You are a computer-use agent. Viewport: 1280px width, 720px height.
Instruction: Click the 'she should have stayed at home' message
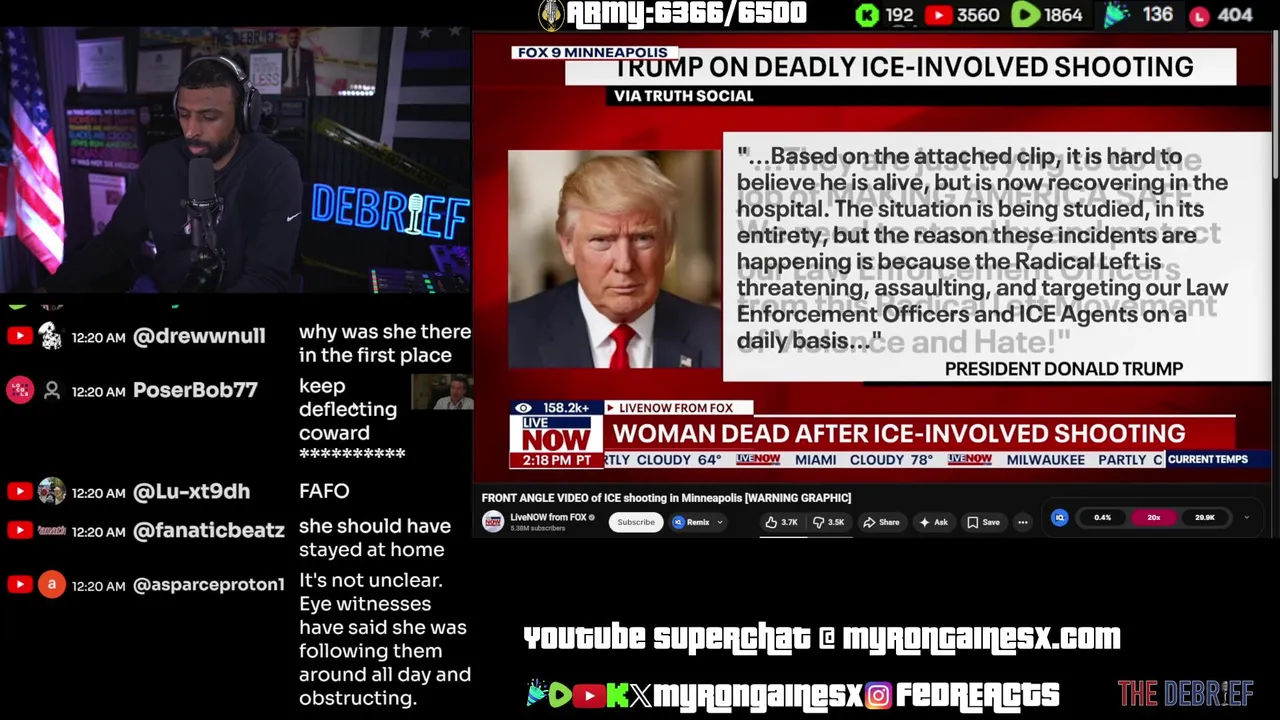(x=375, y=538)
